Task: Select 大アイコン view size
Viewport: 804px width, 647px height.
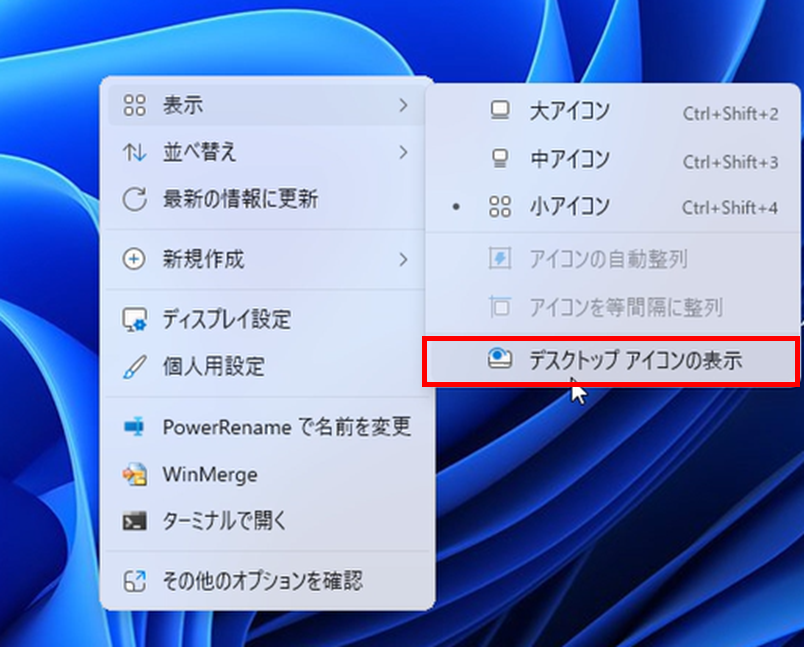Action: point(613,111)
